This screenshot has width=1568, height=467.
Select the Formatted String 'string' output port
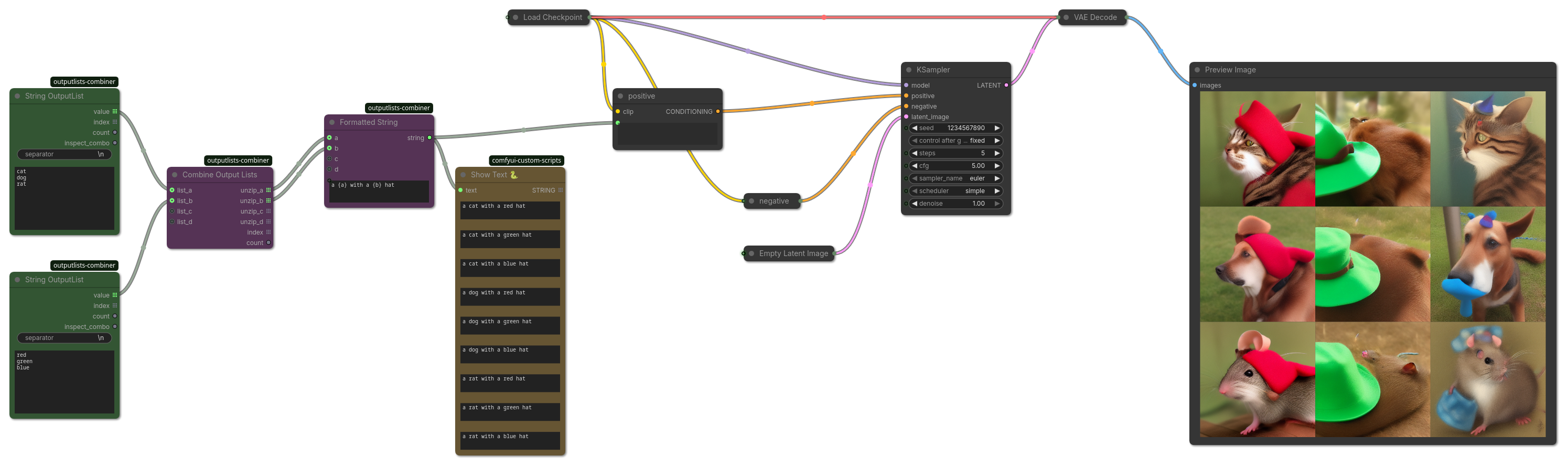point(429,137)
